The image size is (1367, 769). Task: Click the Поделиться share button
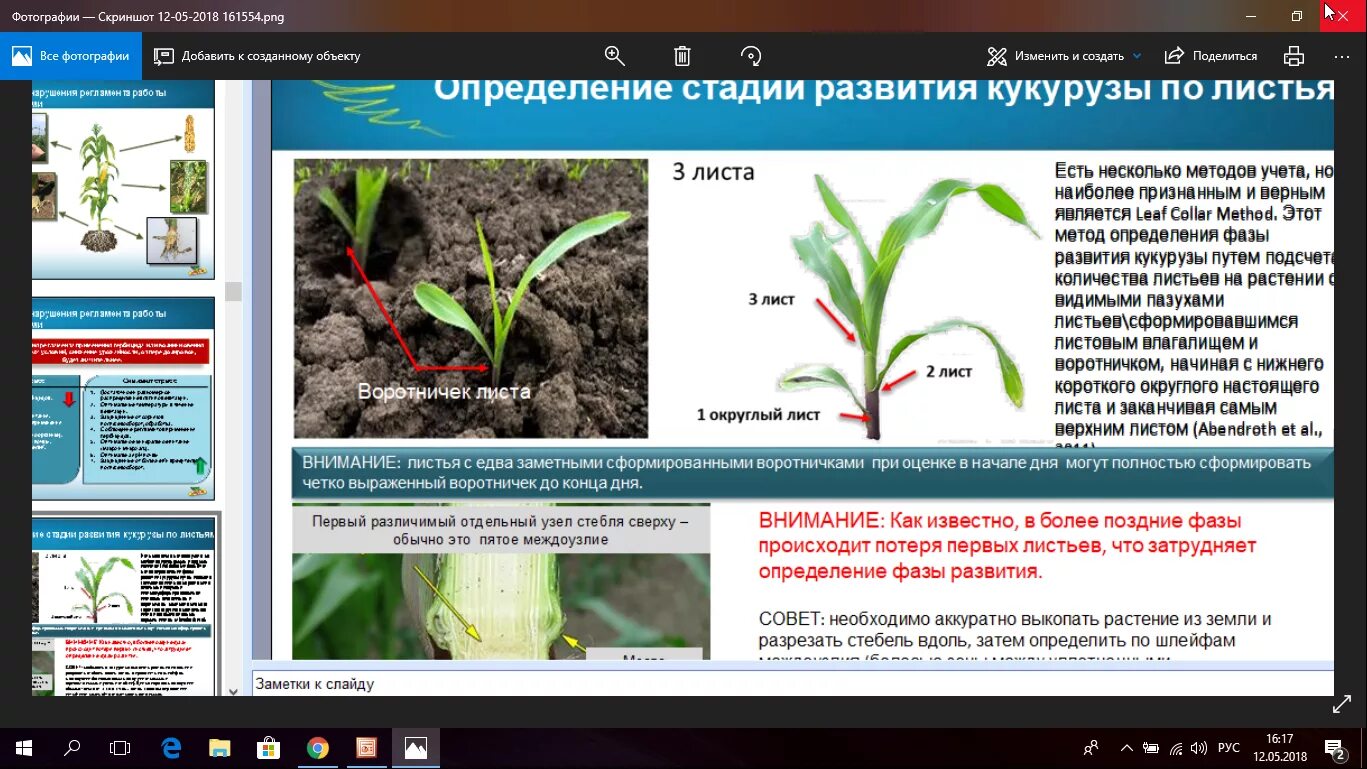click(x=1211, y=56)
